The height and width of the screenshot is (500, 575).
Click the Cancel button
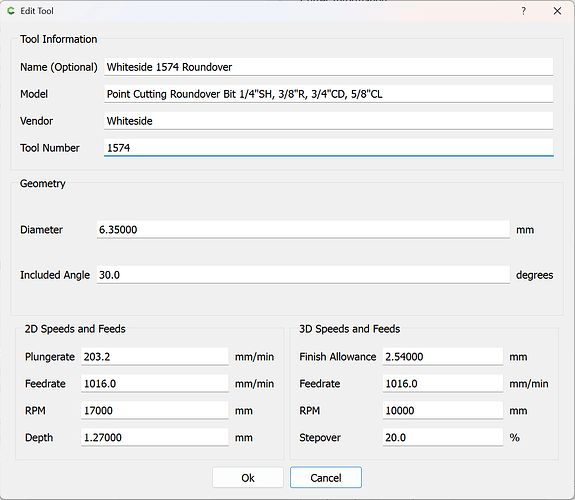326,478
